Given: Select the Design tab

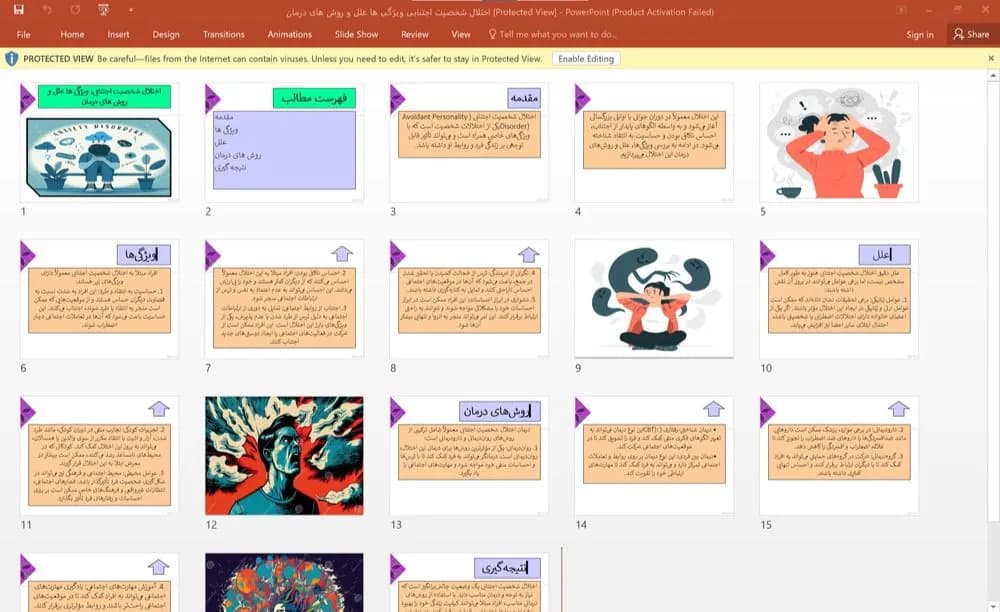Looking at the screenshot, I should [x=166, y=34].
